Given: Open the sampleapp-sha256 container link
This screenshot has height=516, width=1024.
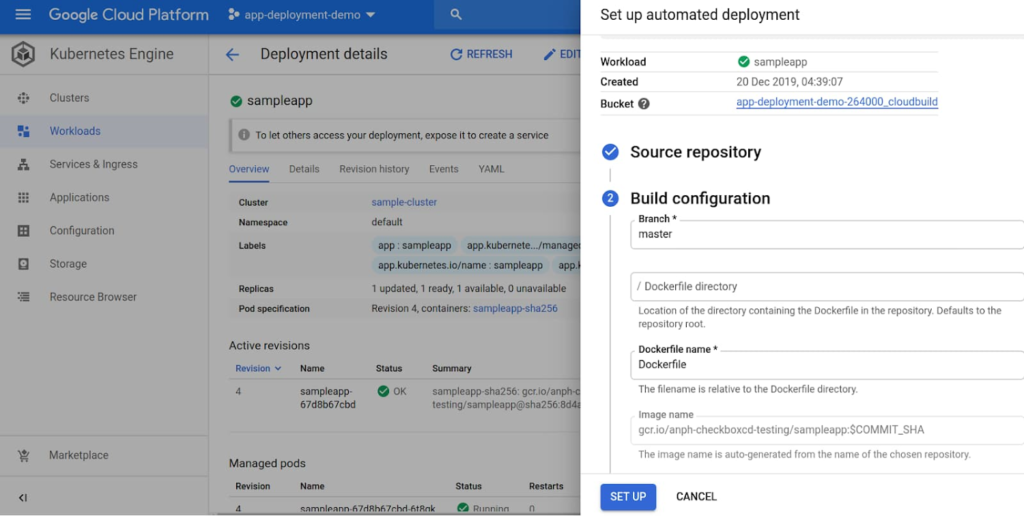Looking at the screenshot, I should click(515, 308).
